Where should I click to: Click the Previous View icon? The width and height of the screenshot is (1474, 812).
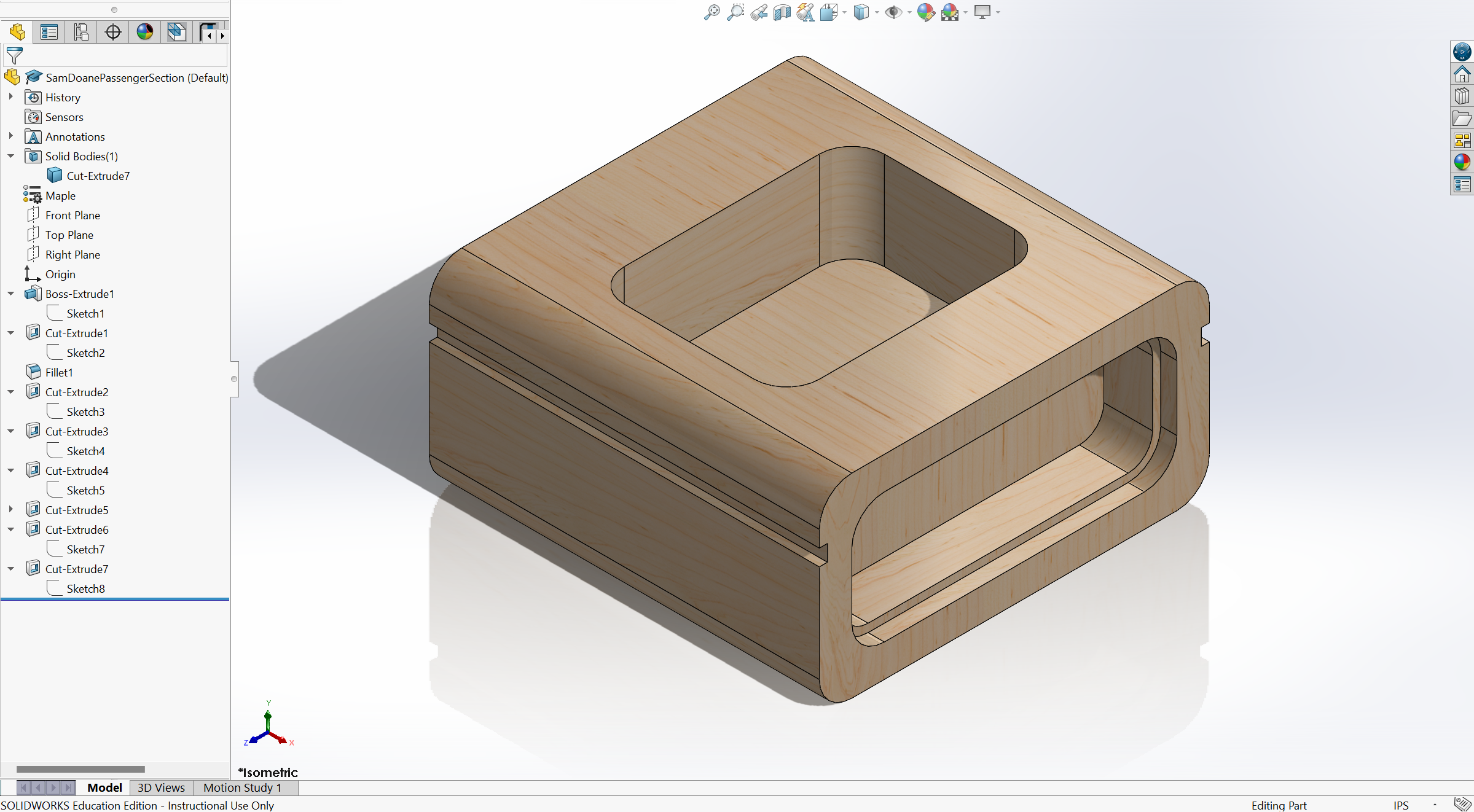(x=758, y=12)
